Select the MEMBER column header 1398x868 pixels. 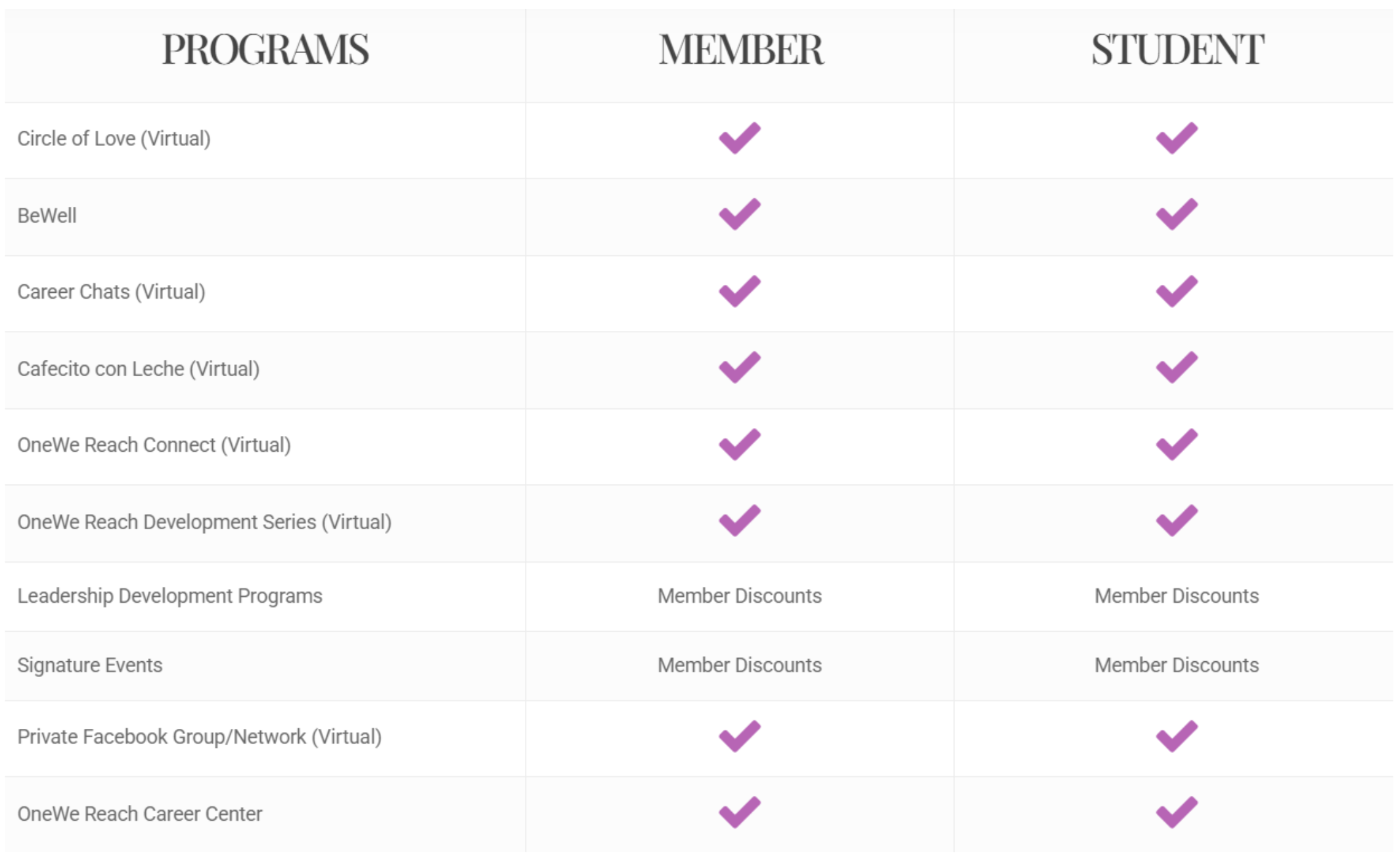pos(740,50)
